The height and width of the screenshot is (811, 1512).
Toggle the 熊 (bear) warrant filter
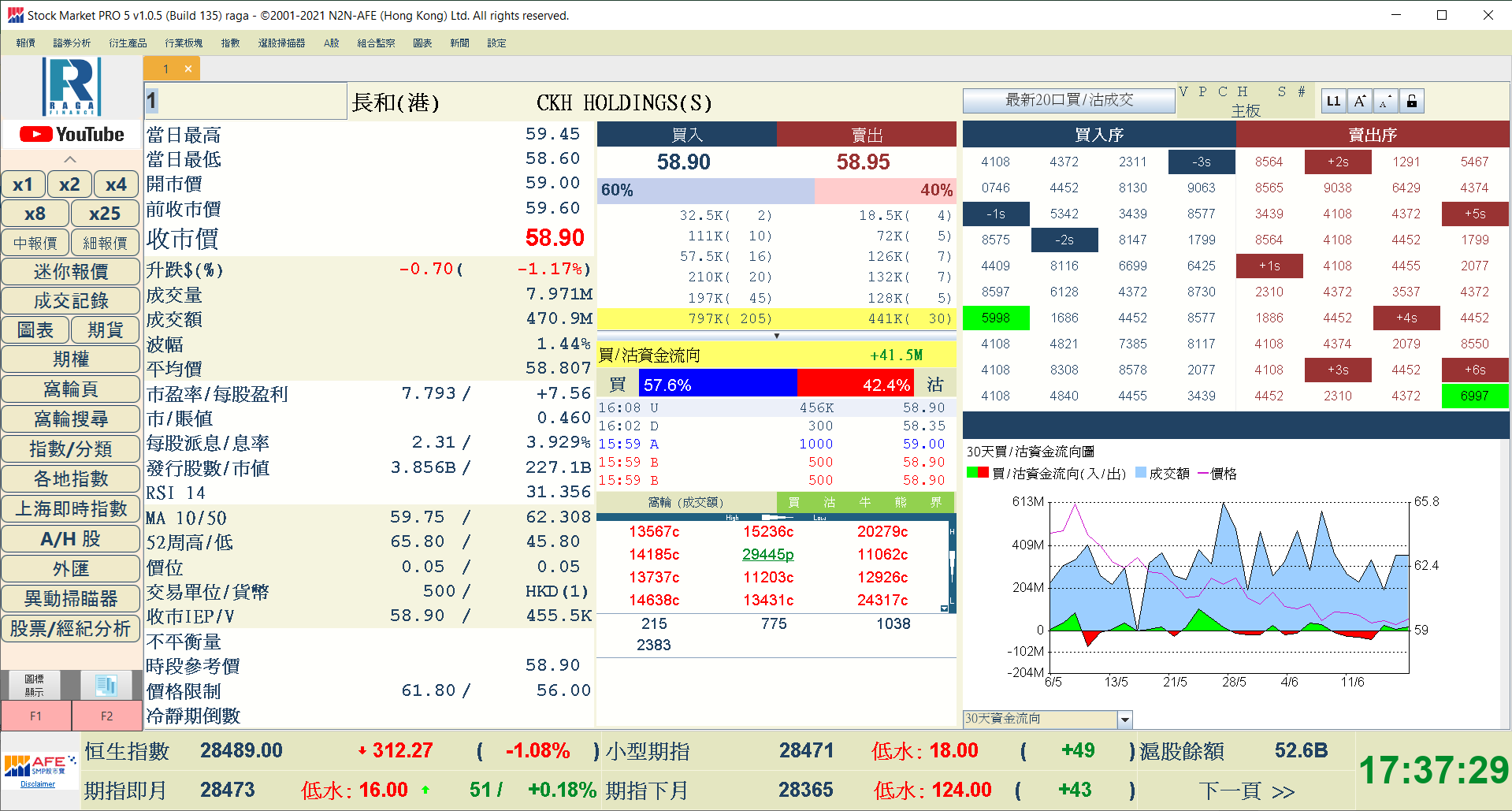click(901, 502)
